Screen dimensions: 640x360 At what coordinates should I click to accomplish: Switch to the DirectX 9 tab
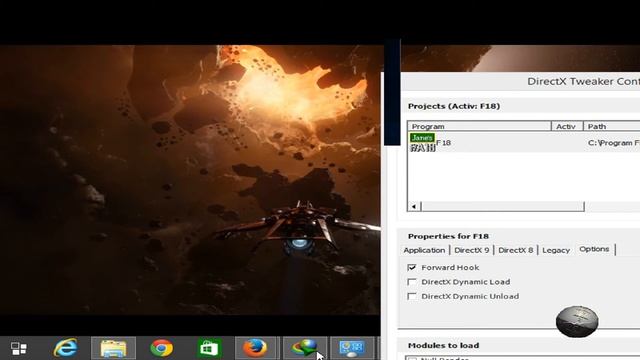(x=471, y=250)
